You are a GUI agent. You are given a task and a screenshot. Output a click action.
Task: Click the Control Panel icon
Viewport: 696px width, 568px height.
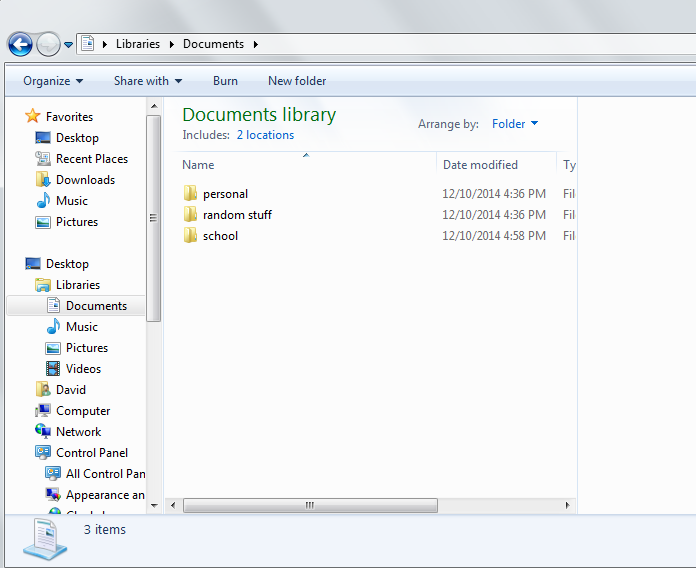click(x=43, y=452)
